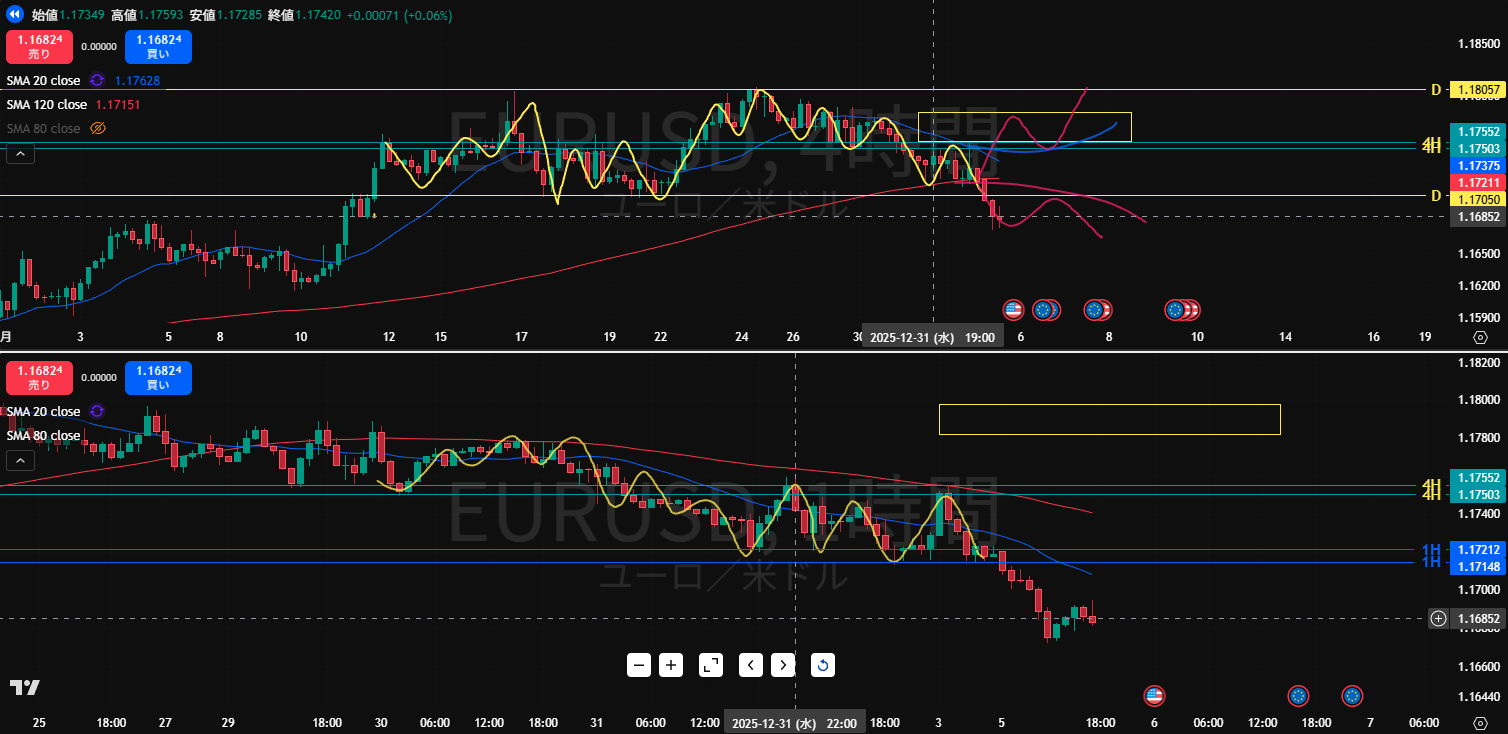This screenshot has height=734, width=1508.
Task: Open the US economic event in lower chart
Action: [x=1154, y=695]
